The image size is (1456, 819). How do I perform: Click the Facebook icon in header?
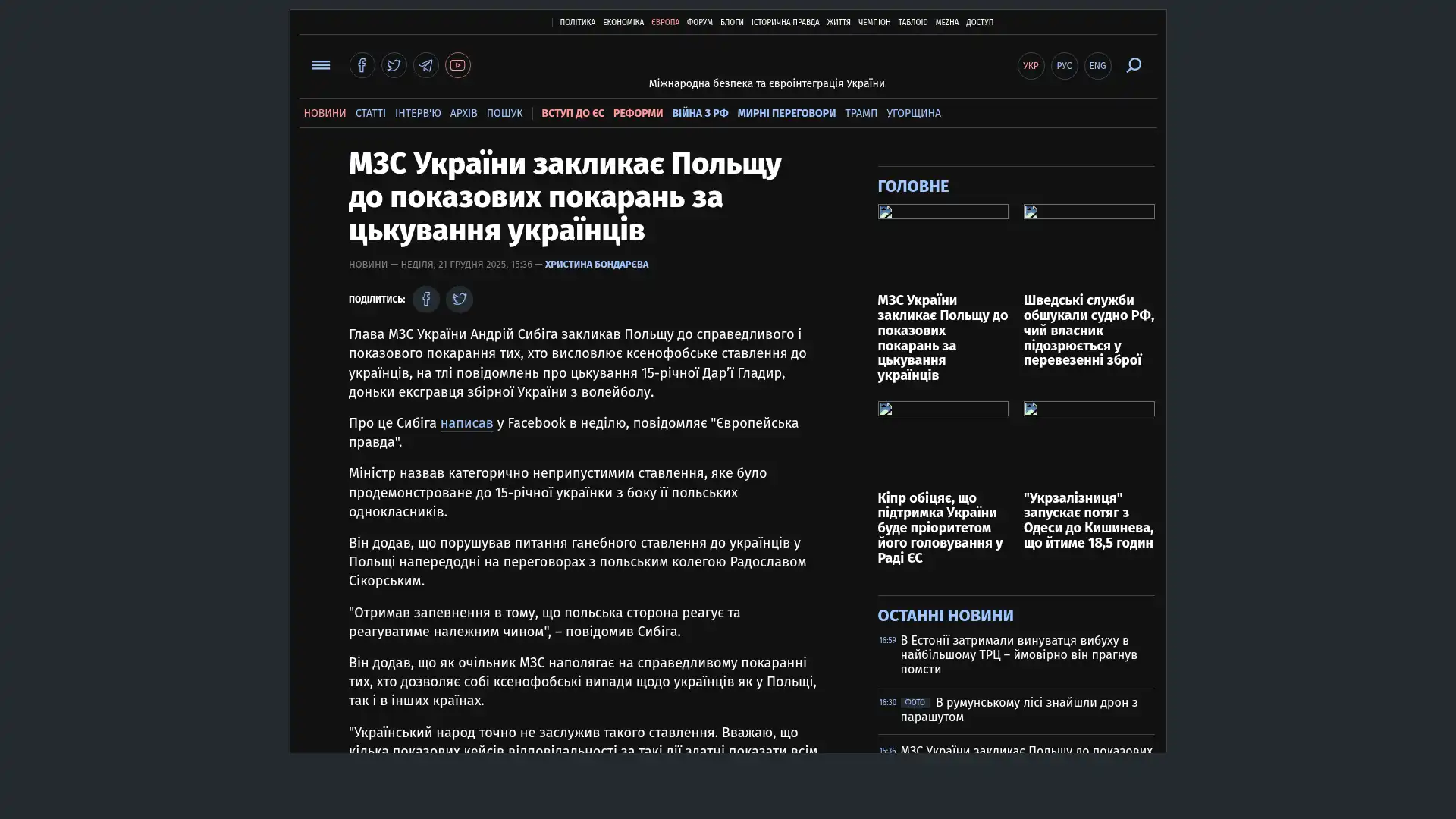362,65
